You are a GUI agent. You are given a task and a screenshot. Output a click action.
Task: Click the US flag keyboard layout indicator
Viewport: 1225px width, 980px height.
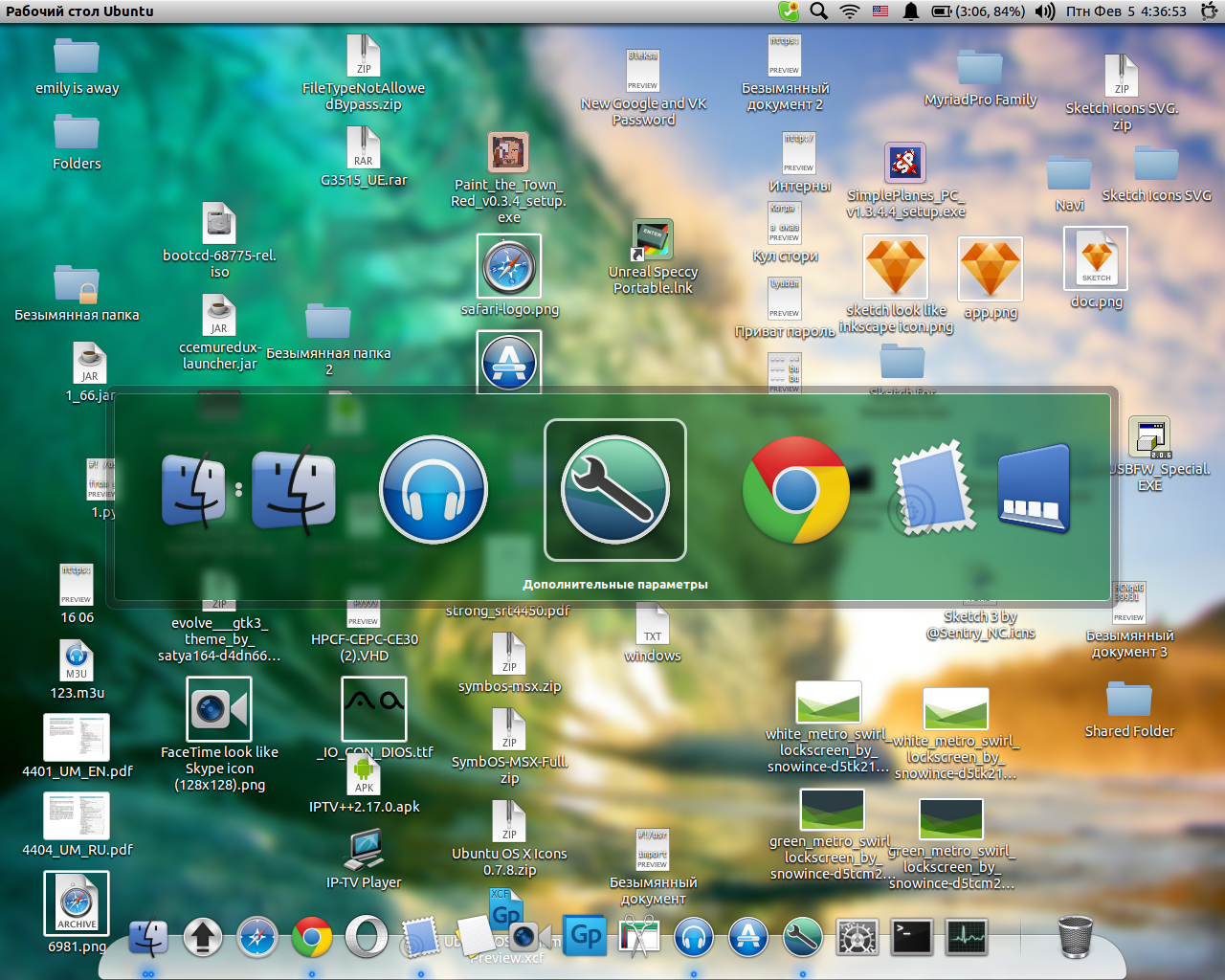coord(880,11)
